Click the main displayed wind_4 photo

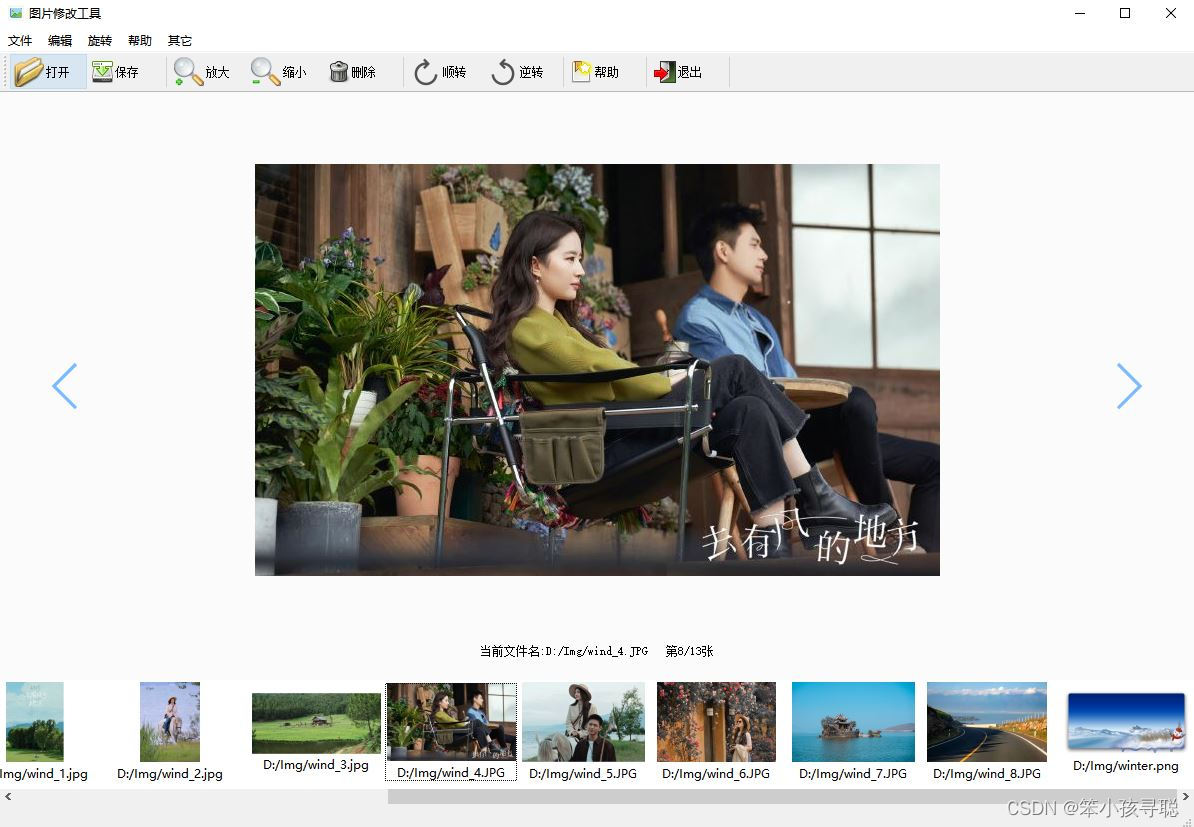597,369
